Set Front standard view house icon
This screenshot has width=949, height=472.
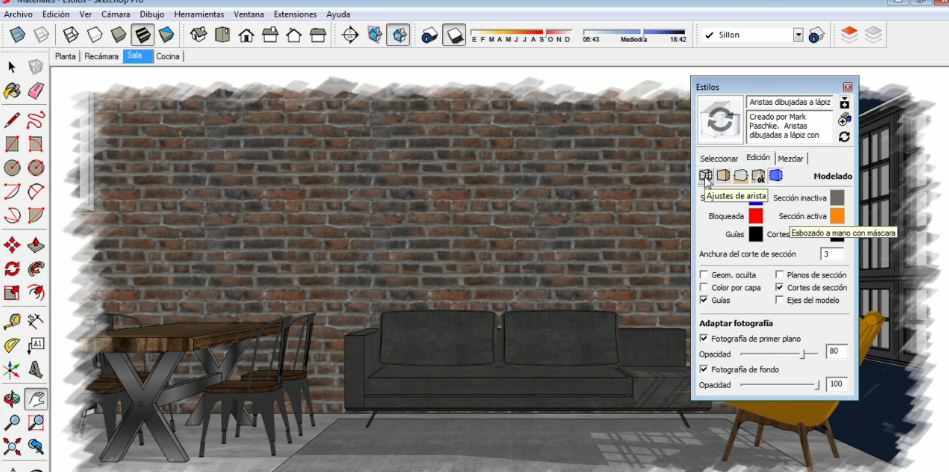[x=246, y=34]
